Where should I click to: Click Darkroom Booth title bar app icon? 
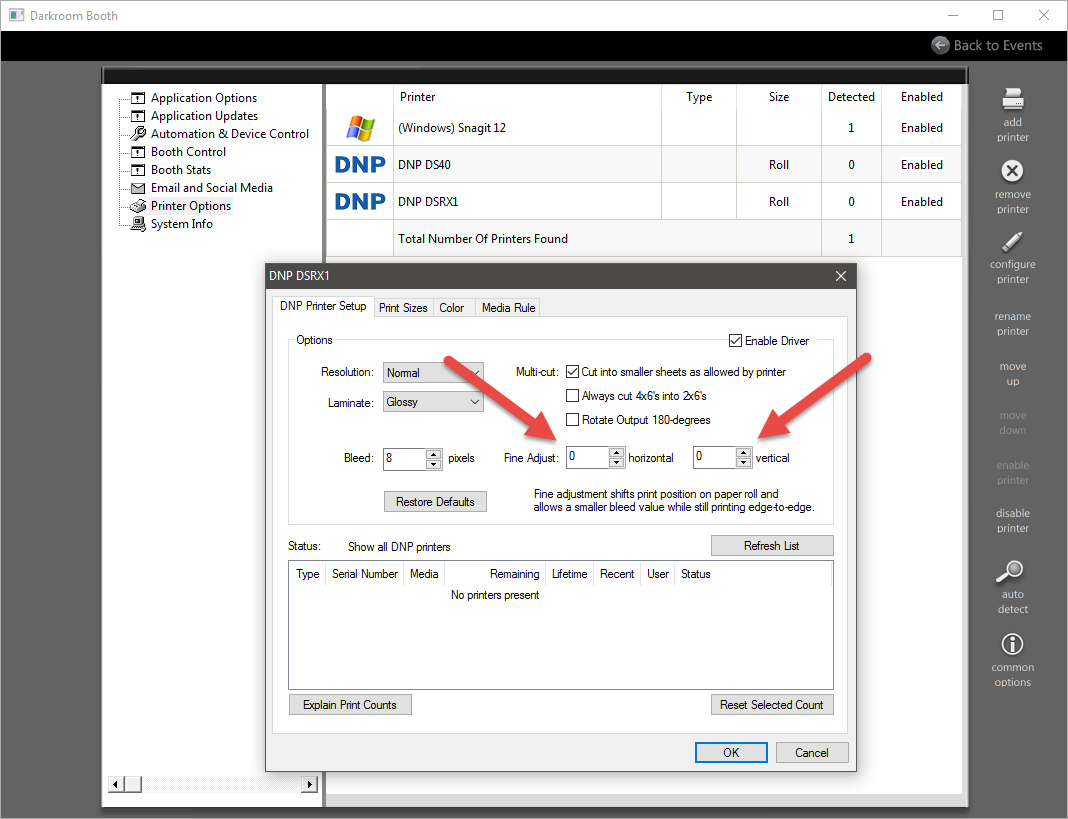point(17,15)
